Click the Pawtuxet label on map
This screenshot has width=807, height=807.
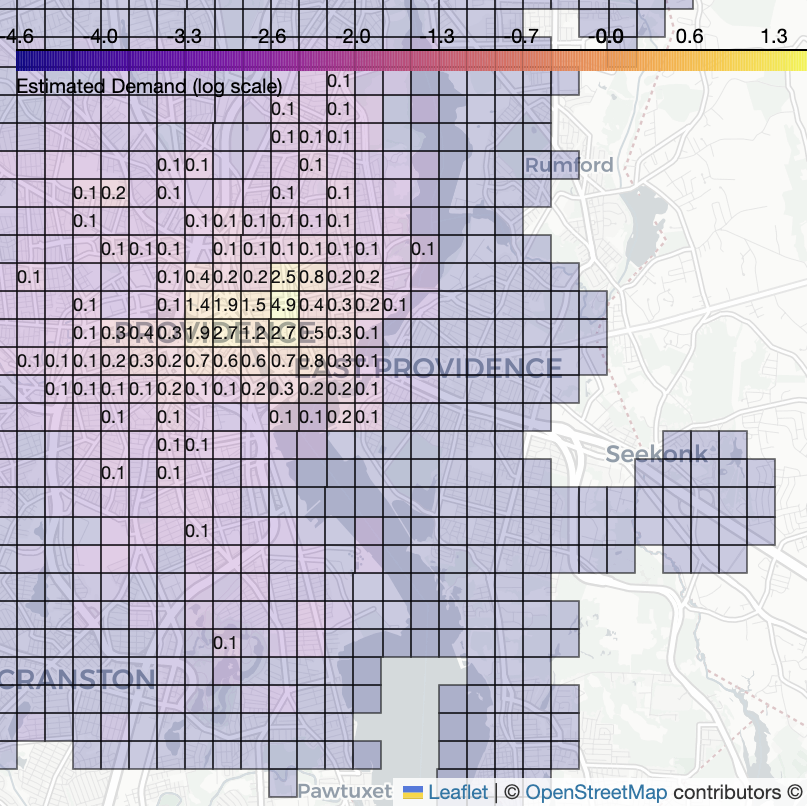pyautogui.click(x=345, y=791)
